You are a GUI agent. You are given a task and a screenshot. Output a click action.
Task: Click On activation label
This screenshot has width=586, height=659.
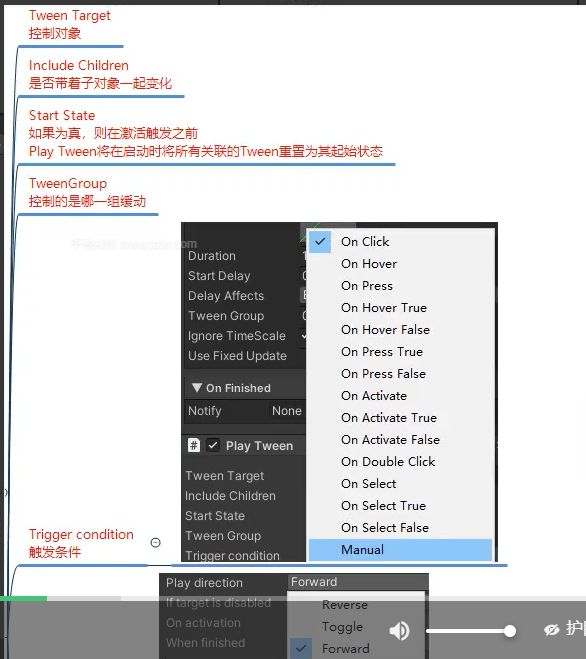(x=203, y=623)
